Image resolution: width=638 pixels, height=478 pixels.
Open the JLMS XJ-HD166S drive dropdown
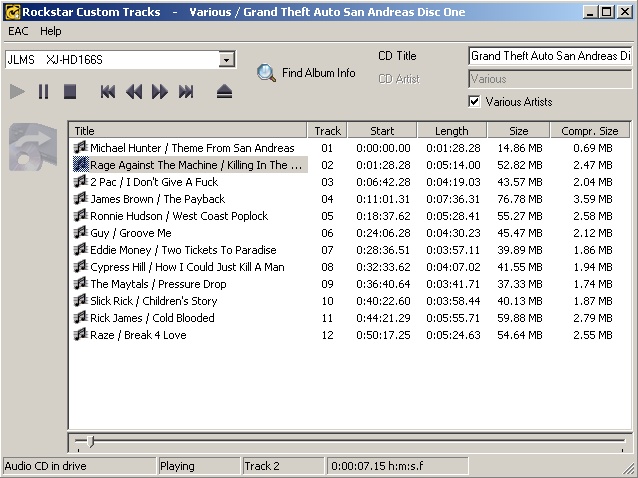(226, 60)
